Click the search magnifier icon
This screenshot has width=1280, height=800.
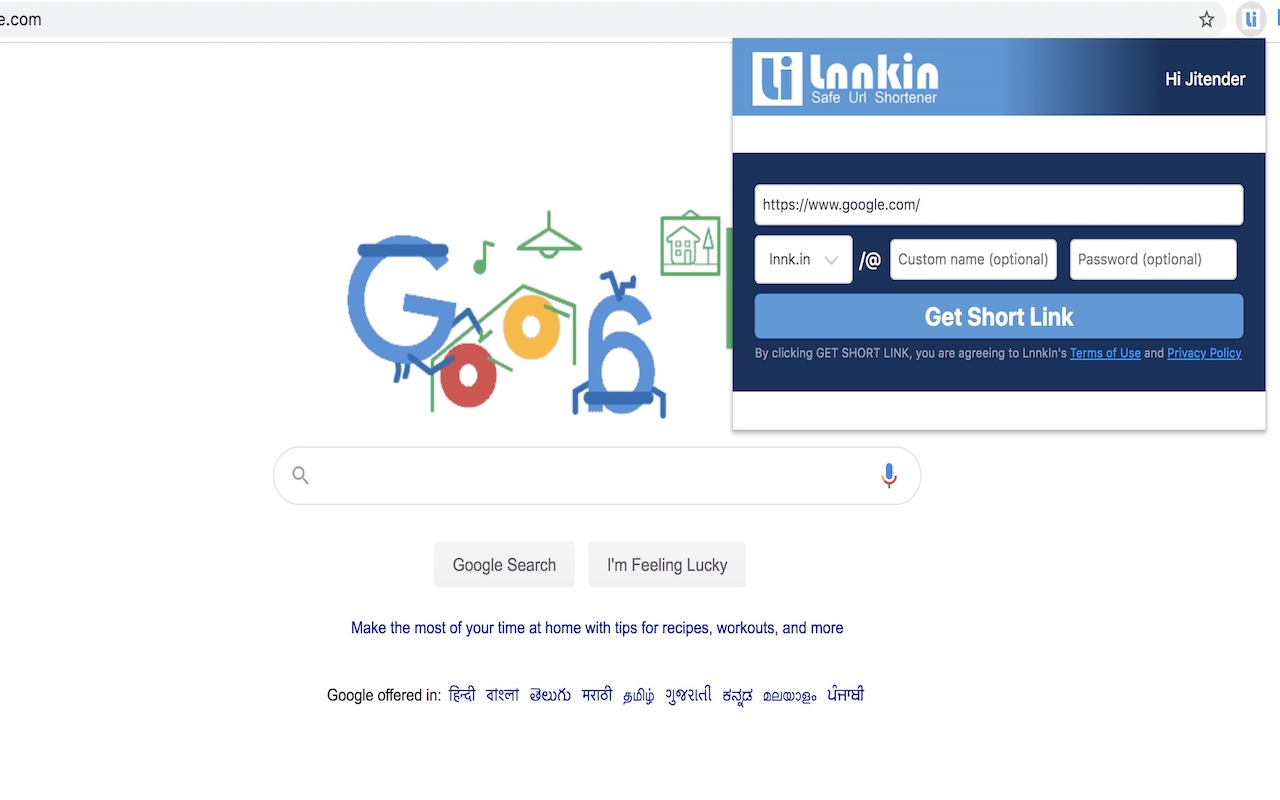tap(300, 475)
